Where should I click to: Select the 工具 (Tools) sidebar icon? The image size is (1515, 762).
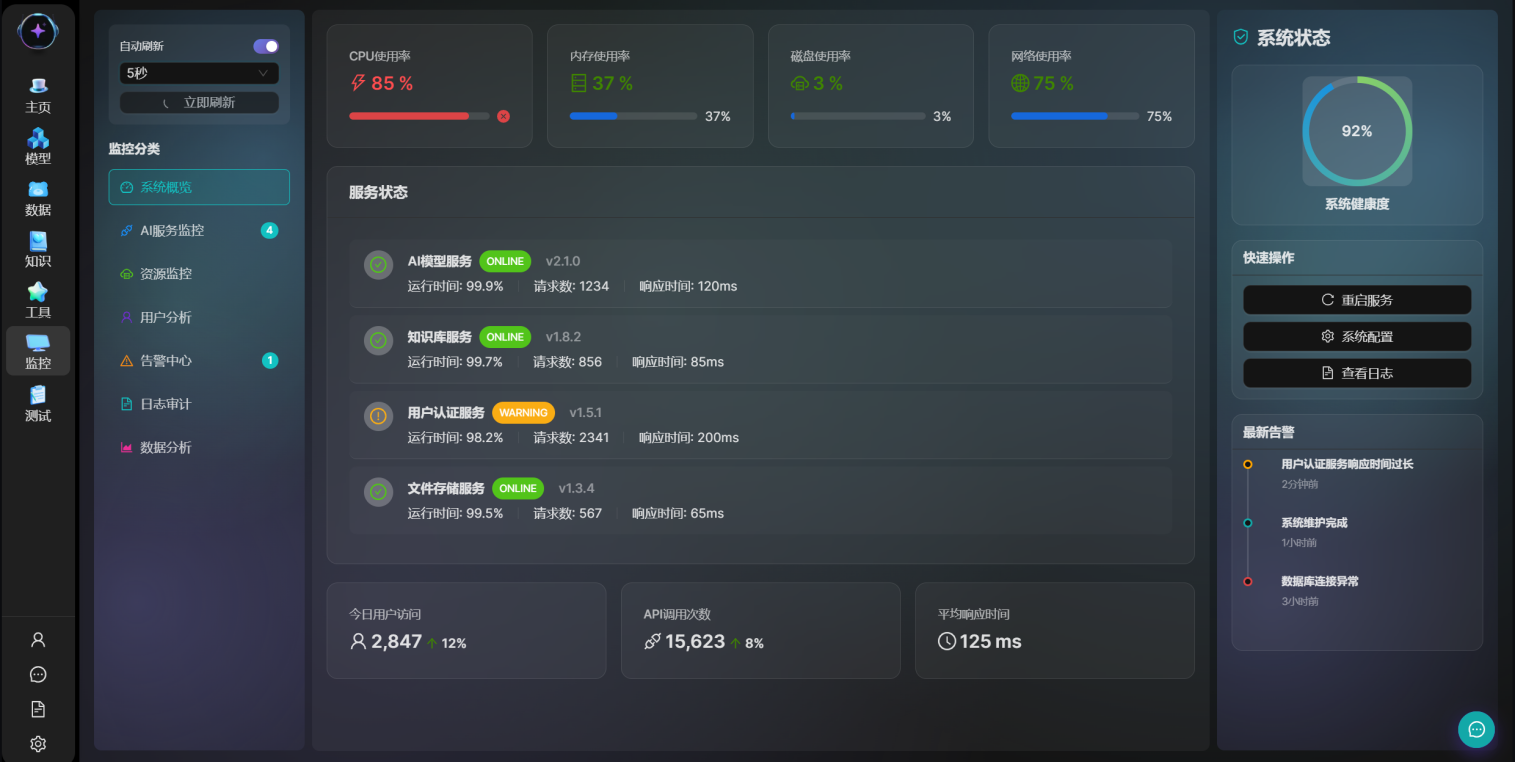point(38,300)
